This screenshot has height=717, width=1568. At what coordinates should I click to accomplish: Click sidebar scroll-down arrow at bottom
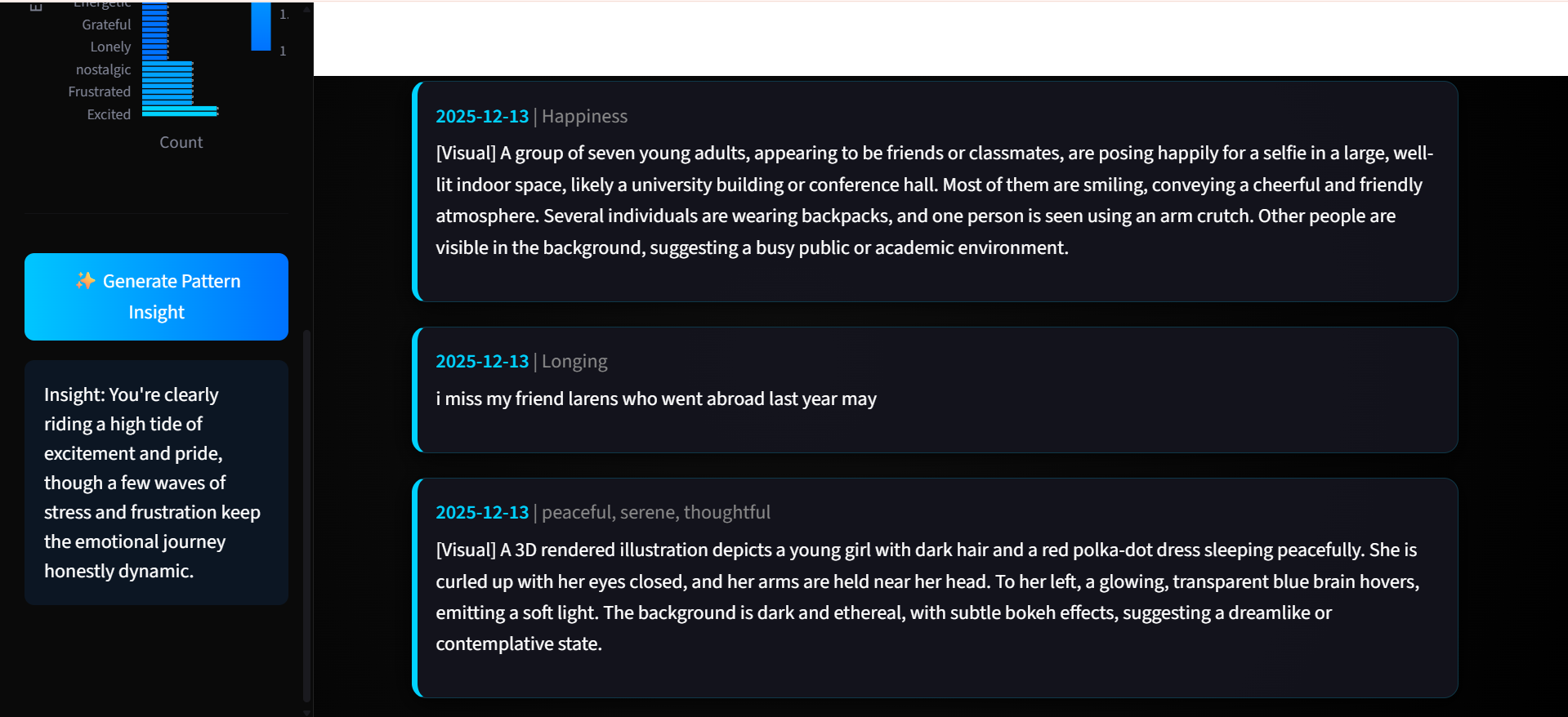(x=306, y=712)
